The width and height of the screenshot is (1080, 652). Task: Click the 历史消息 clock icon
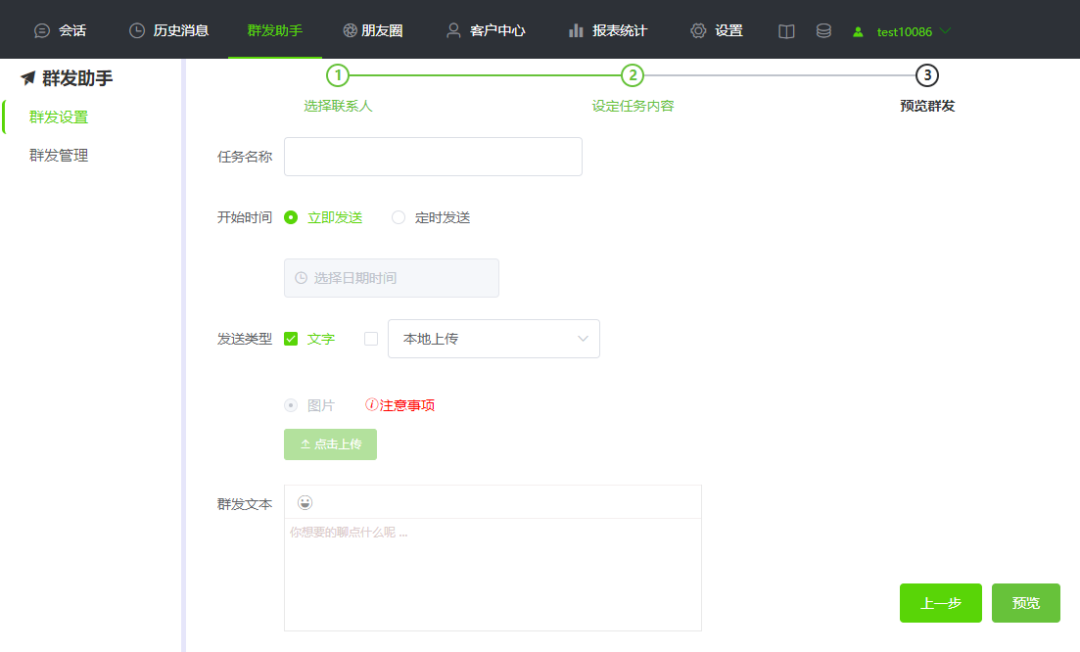135,30
